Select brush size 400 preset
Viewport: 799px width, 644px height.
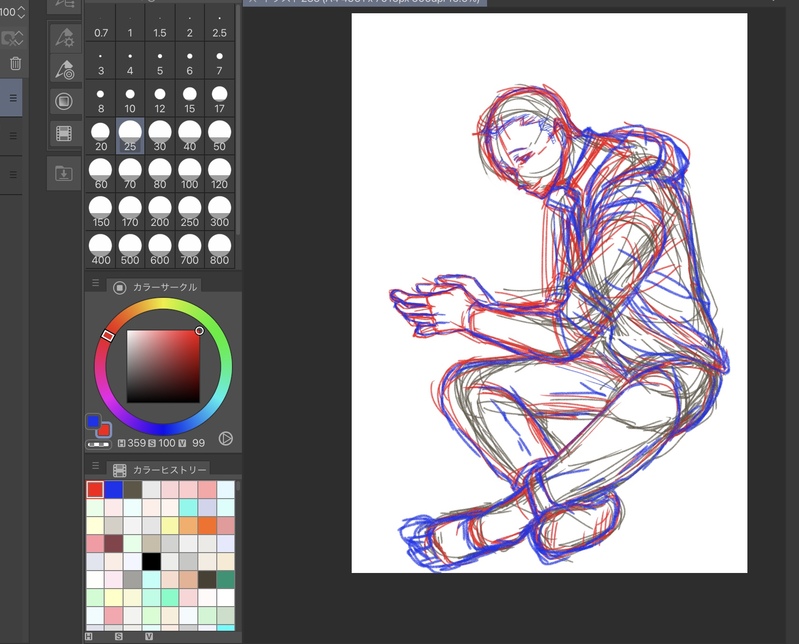(101, 249)
